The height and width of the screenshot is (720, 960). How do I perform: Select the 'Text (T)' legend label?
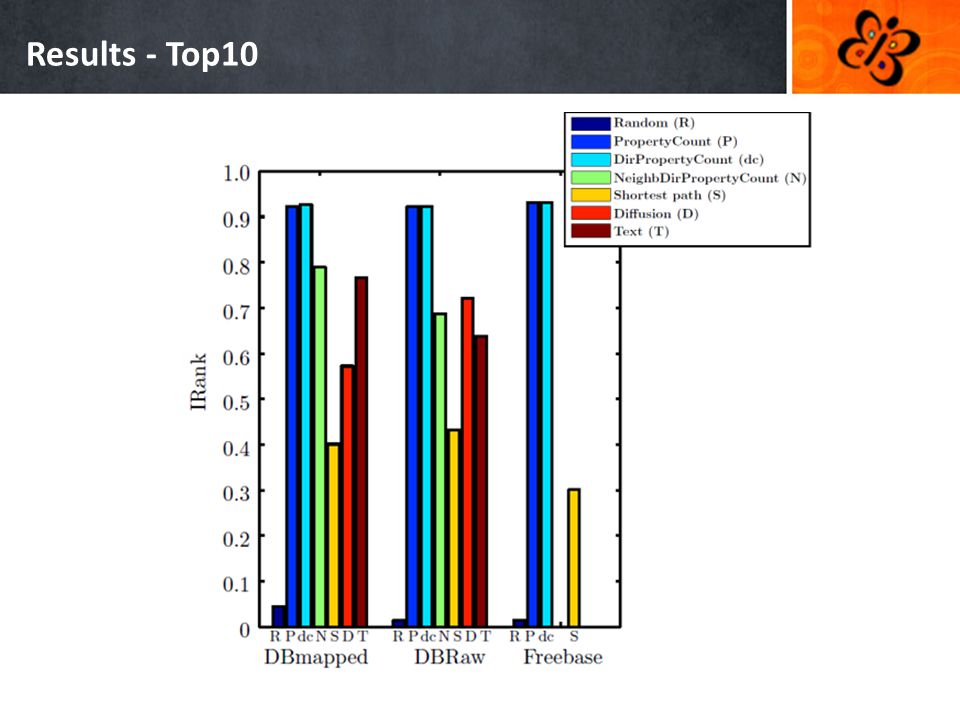[x=641, y=231]
